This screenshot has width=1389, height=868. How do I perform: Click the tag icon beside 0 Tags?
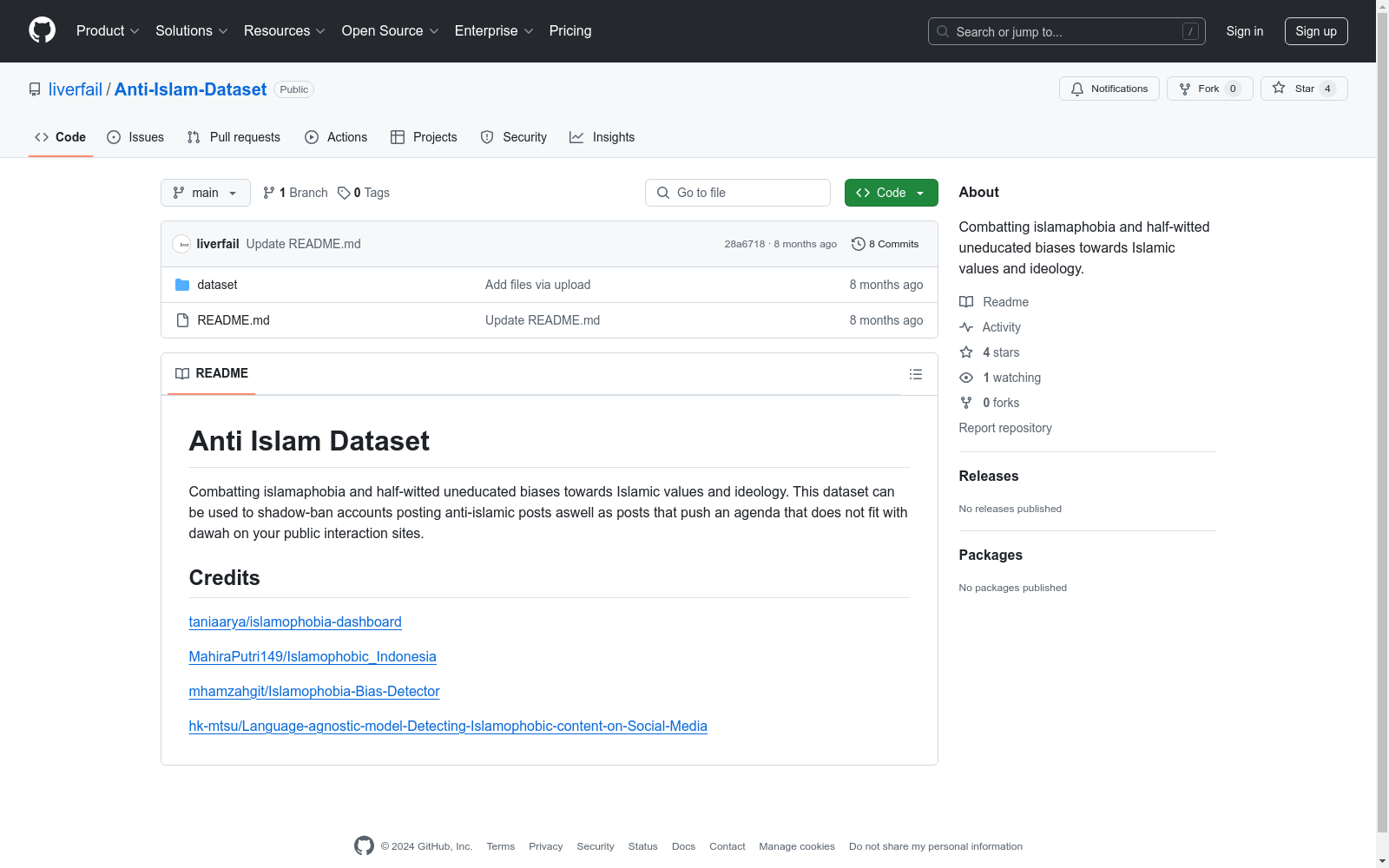point(344,193)
